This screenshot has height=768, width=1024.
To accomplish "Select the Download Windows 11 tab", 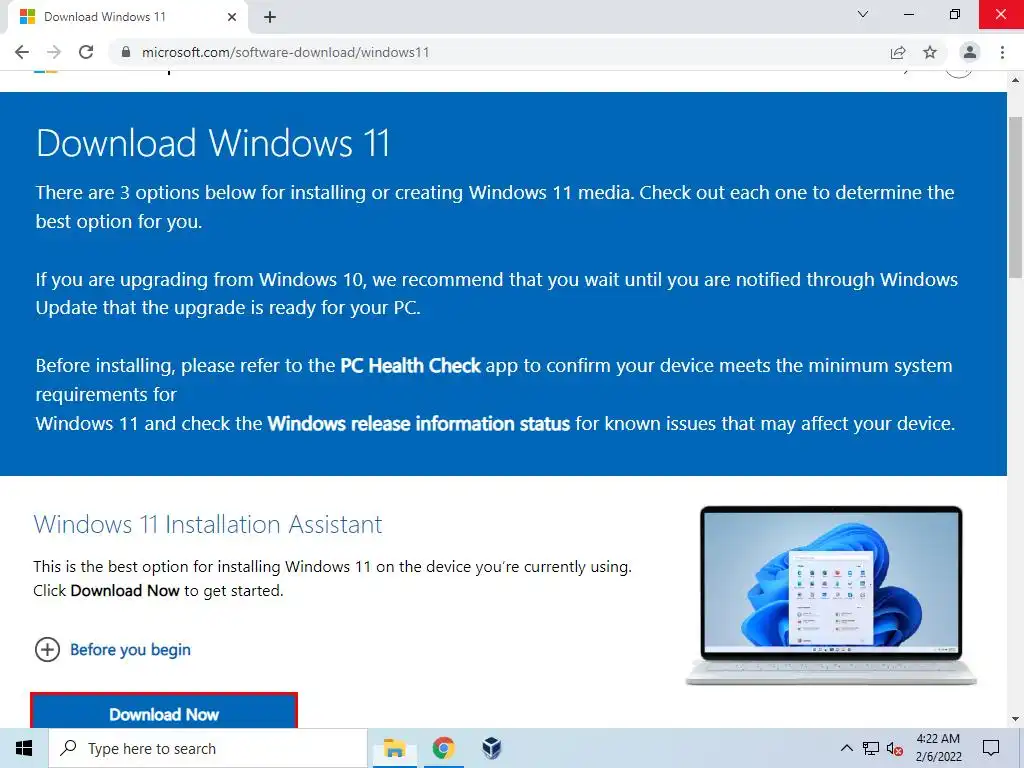I will [128, 17].
